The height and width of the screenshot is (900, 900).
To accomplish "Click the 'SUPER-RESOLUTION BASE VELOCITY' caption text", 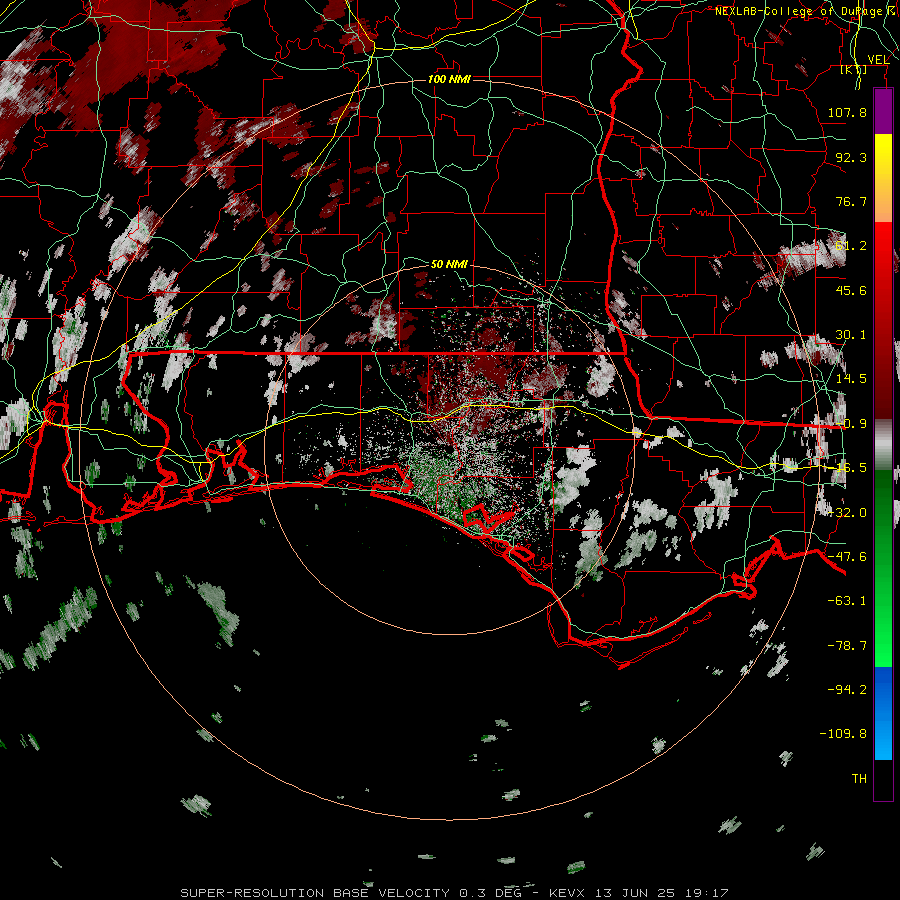I will click(x=315, y=893).
